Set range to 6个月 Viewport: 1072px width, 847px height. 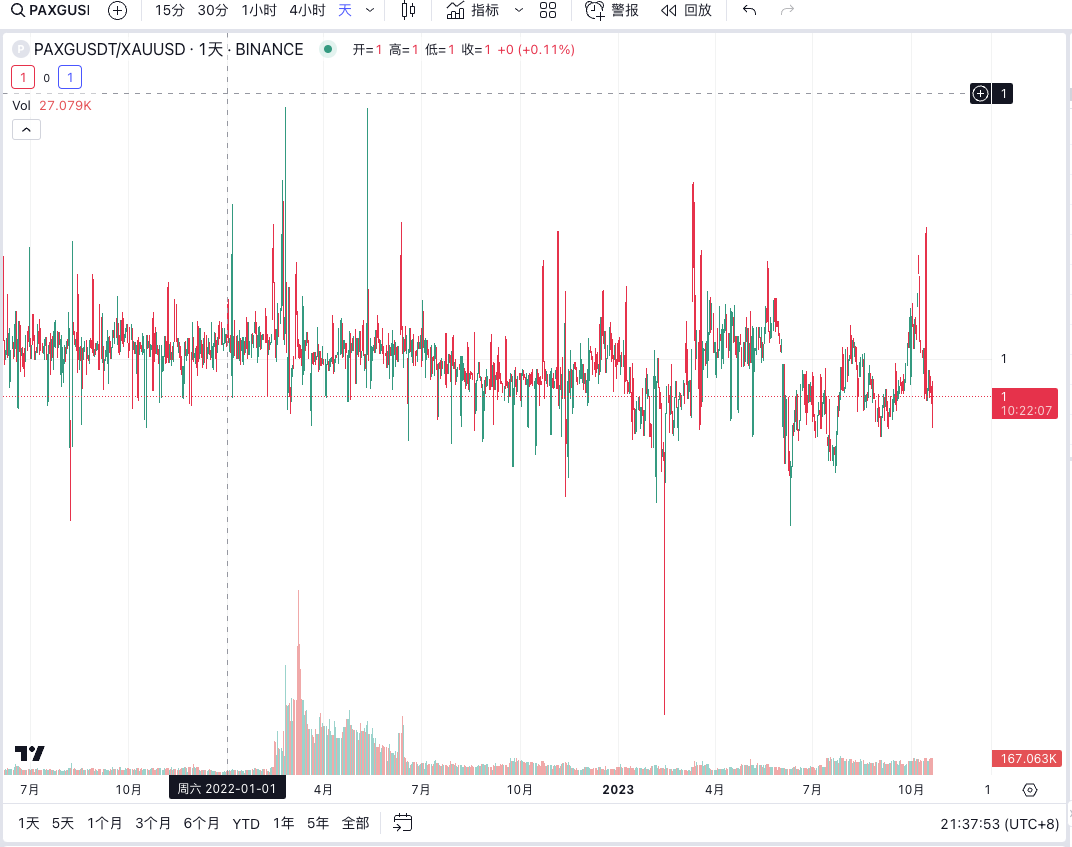pyautogui.click(x=202, y=823)
